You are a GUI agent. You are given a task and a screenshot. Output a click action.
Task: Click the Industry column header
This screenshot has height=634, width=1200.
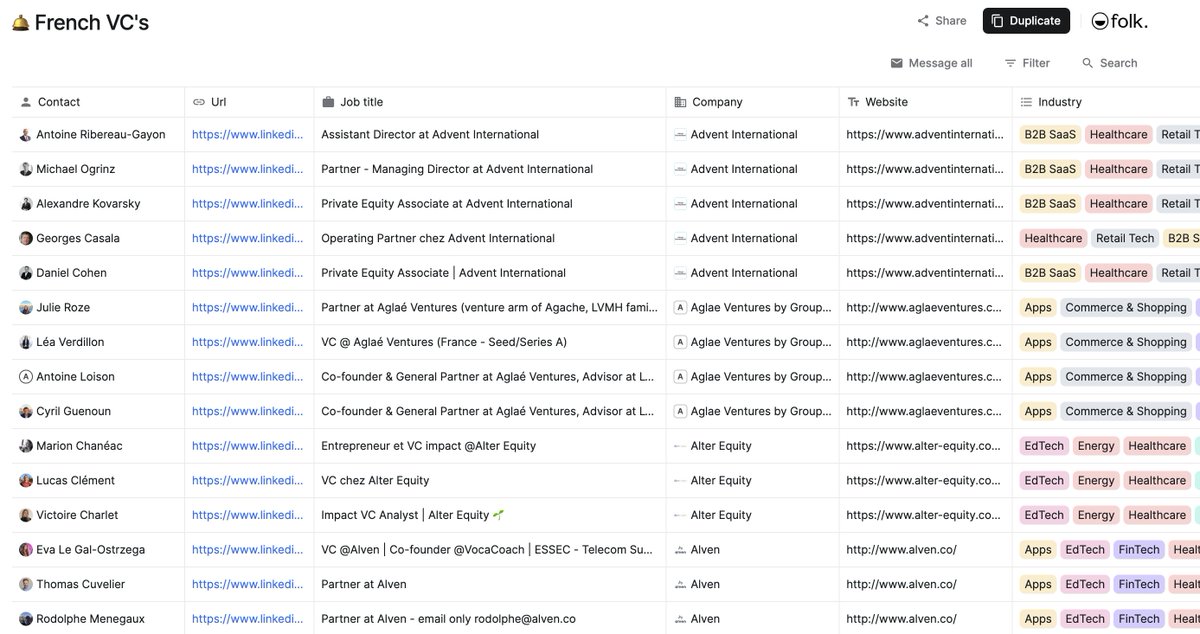click(1106, 102)
